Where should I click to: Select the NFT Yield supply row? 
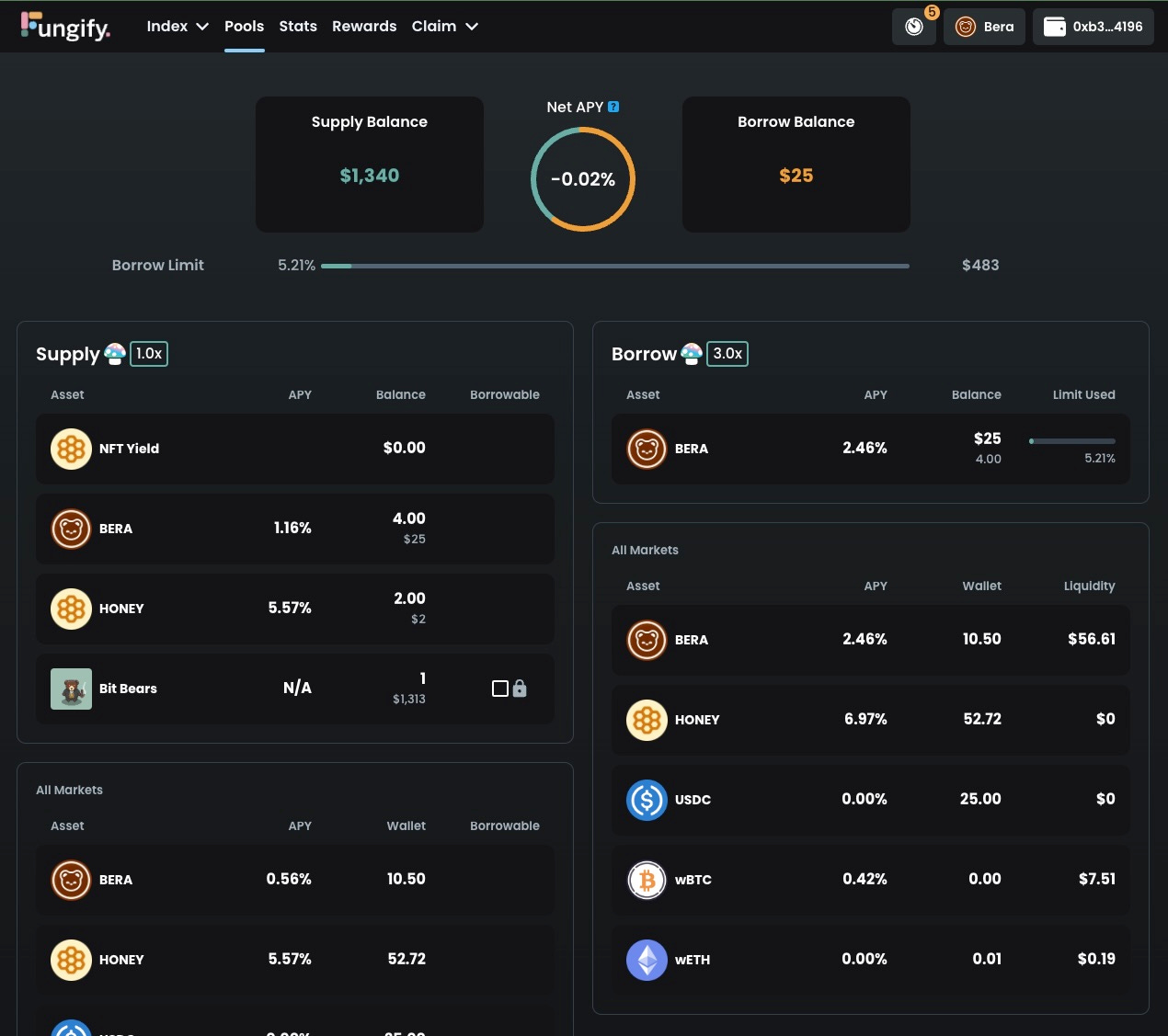click(x=295, y=449)
